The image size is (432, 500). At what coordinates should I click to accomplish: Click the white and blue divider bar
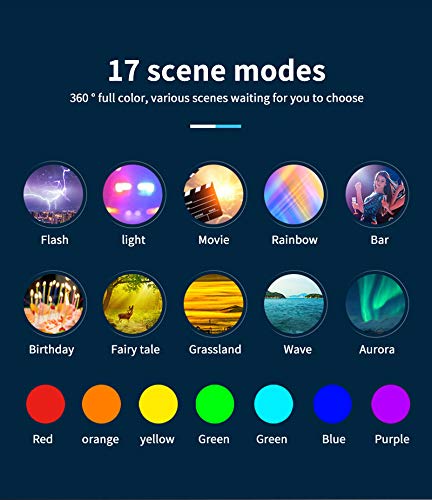click(215, 126)
